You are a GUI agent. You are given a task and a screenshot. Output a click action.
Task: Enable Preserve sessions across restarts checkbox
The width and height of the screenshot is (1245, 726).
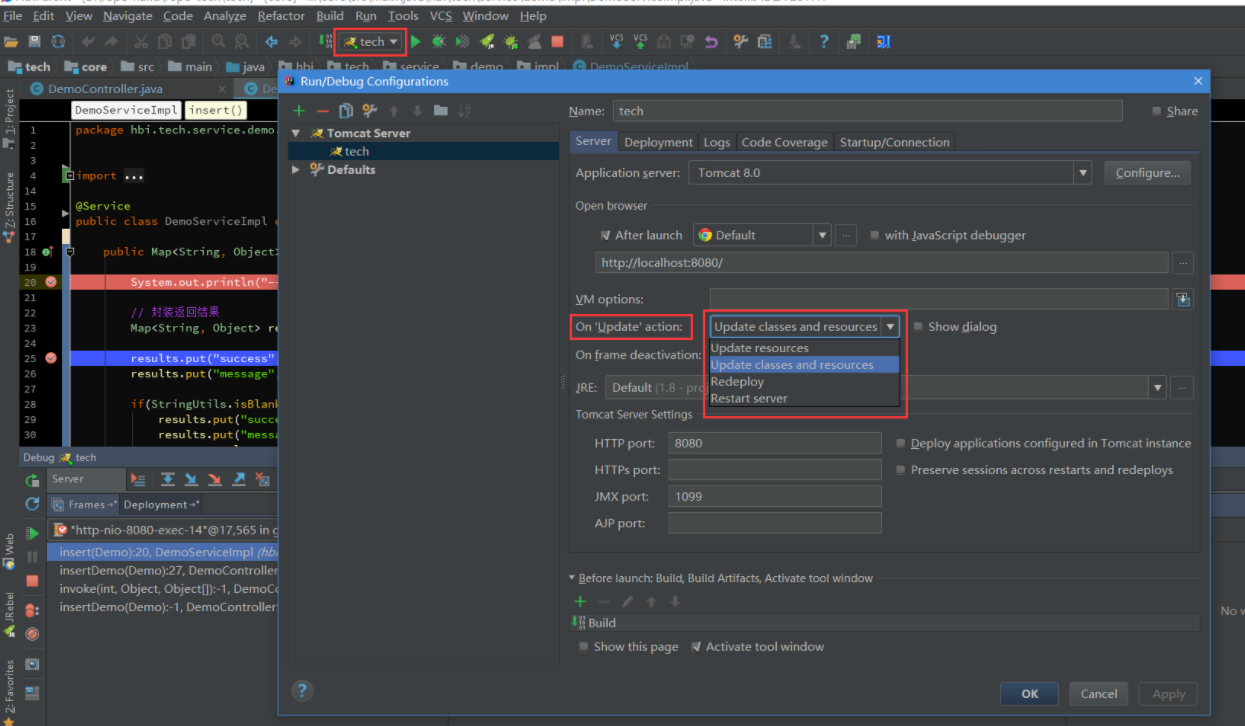[901, 470]
